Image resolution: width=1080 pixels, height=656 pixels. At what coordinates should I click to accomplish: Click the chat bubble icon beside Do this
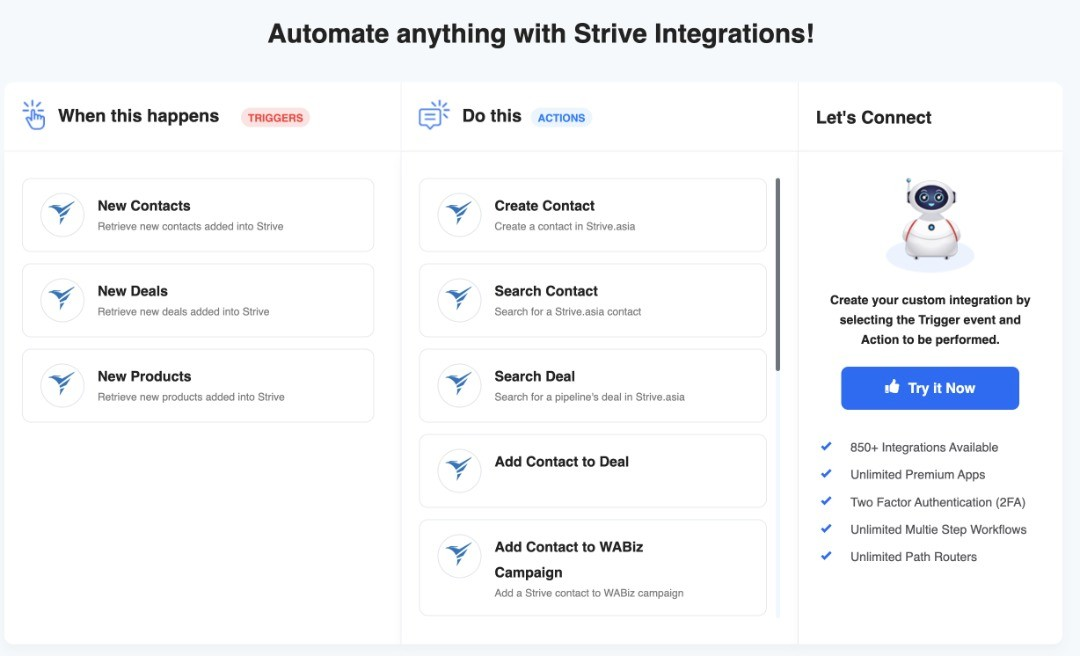[431, 115]
